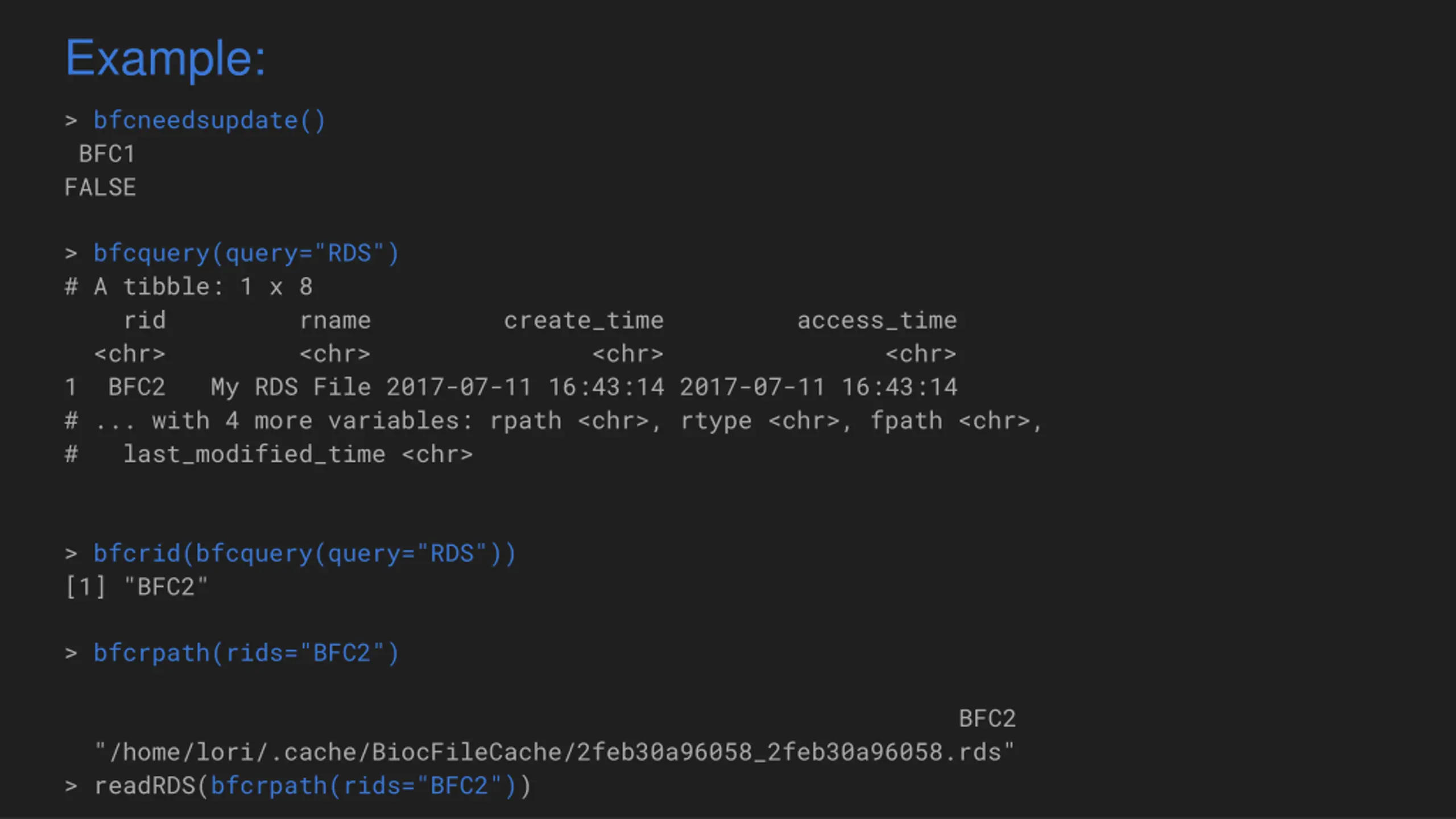Click the BFC2 label above the file path

(987, 719)
